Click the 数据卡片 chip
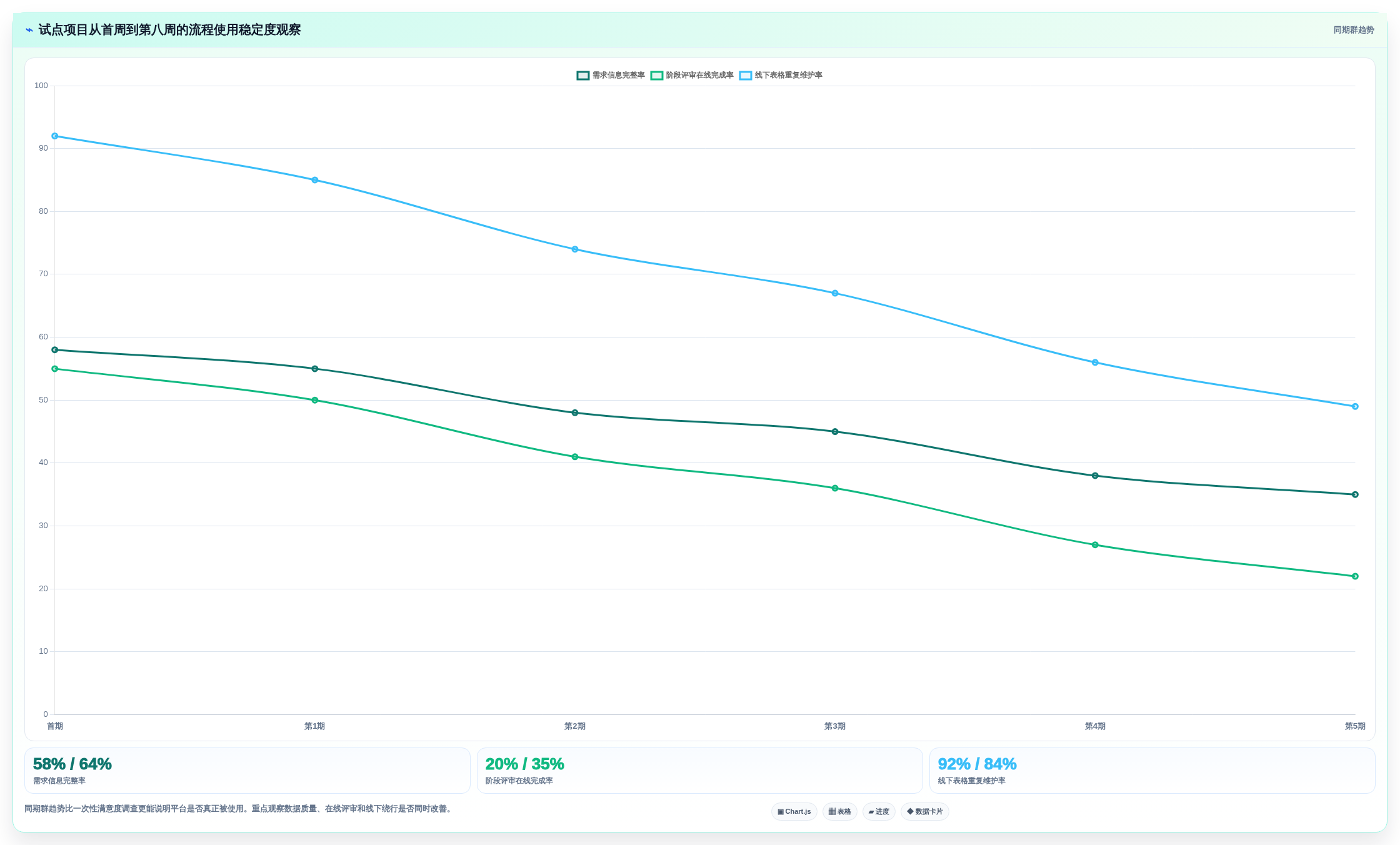Viewport: 1400px width, 845px height. point(924,811)
